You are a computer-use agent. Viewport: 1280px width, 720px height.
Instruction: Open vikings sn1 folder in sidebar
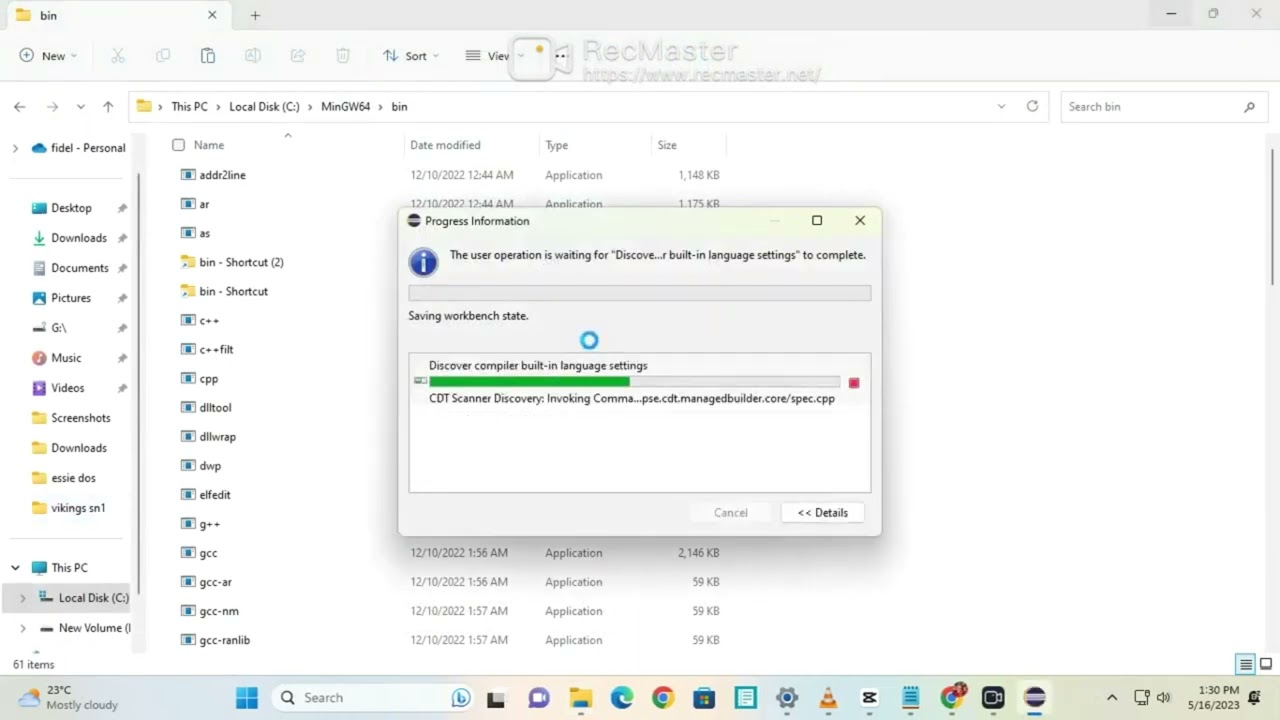78,508
